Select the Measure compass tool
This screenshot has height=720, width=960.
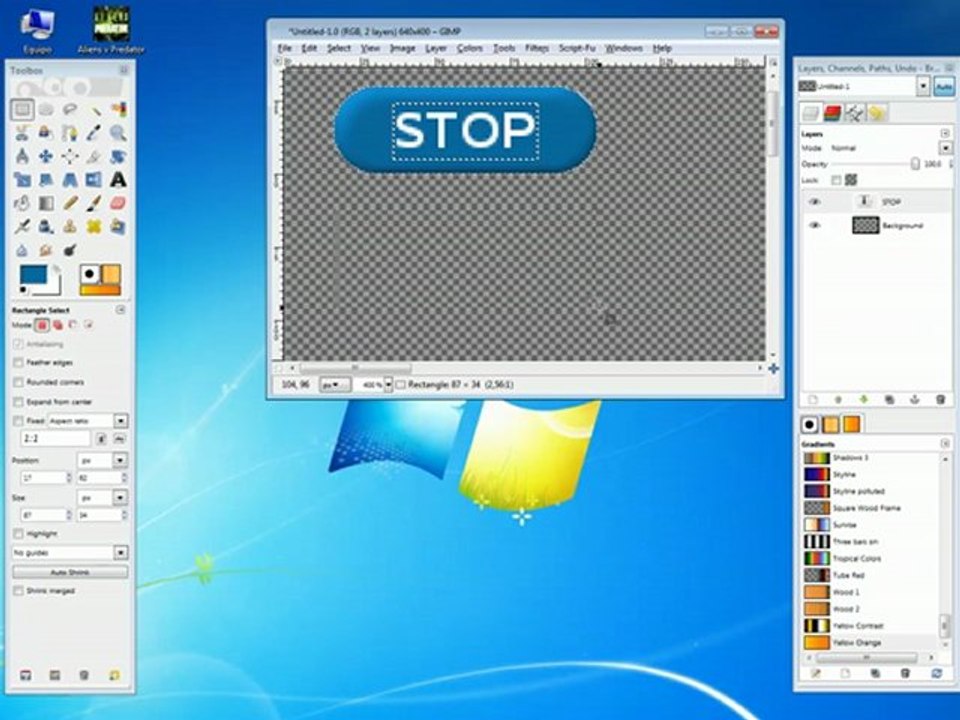pos(23,156)
